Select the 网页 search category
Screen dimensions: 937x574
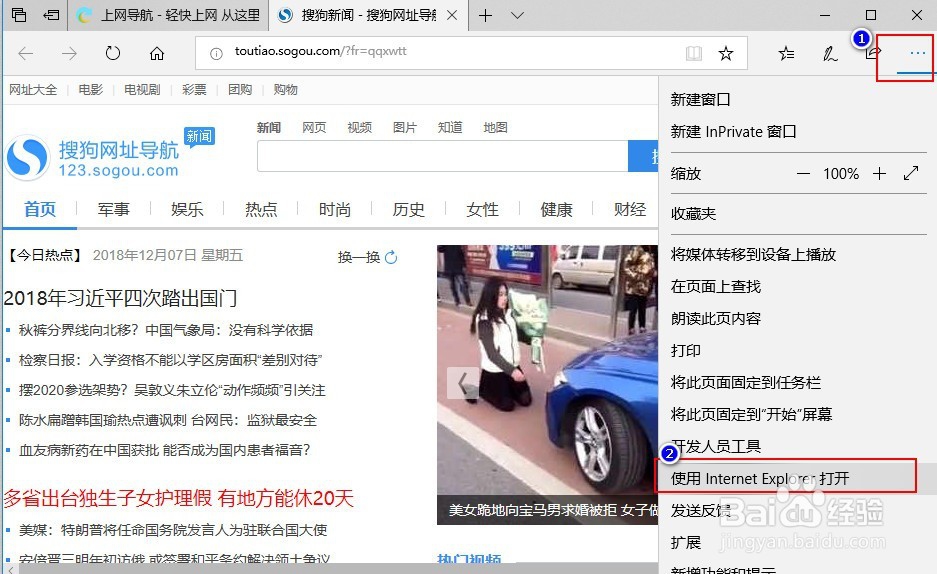tap(314, 127)
